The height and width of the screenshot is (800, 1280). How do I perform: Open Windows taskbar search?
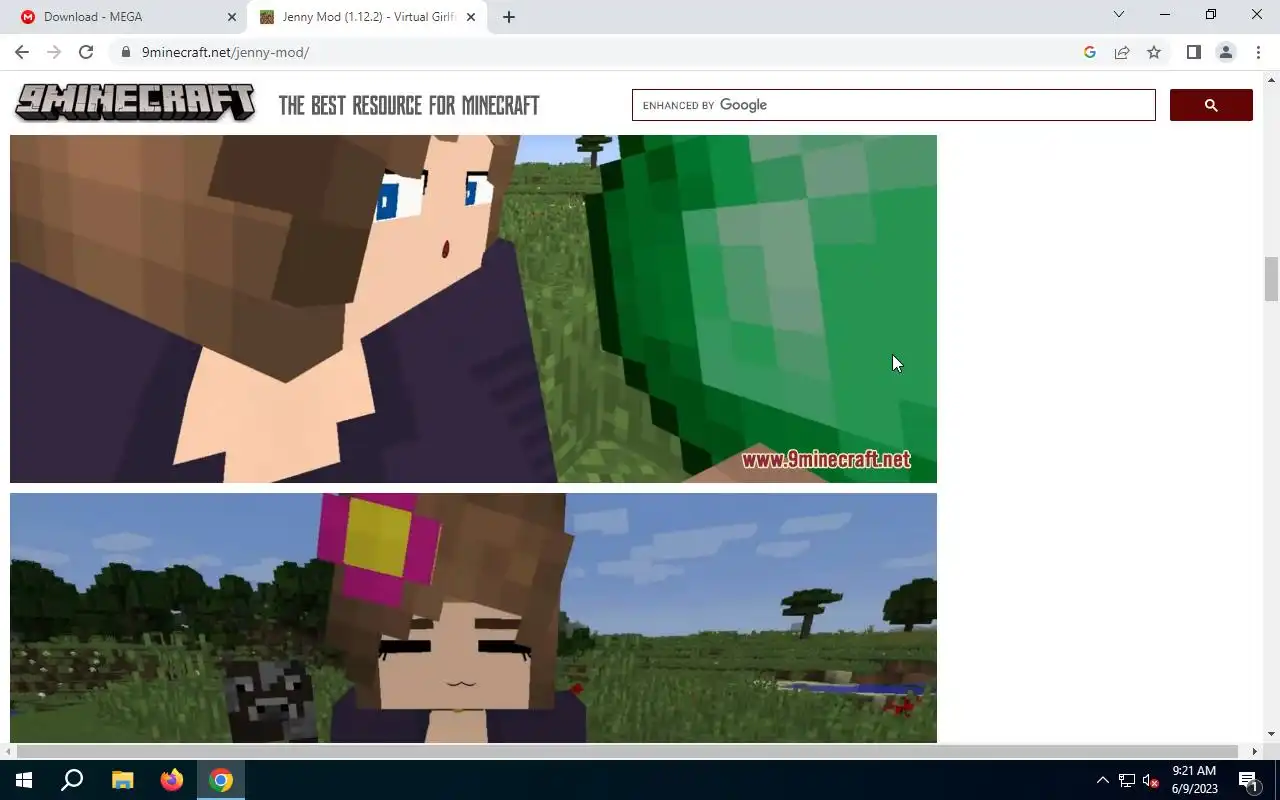(x=72, y=780)
